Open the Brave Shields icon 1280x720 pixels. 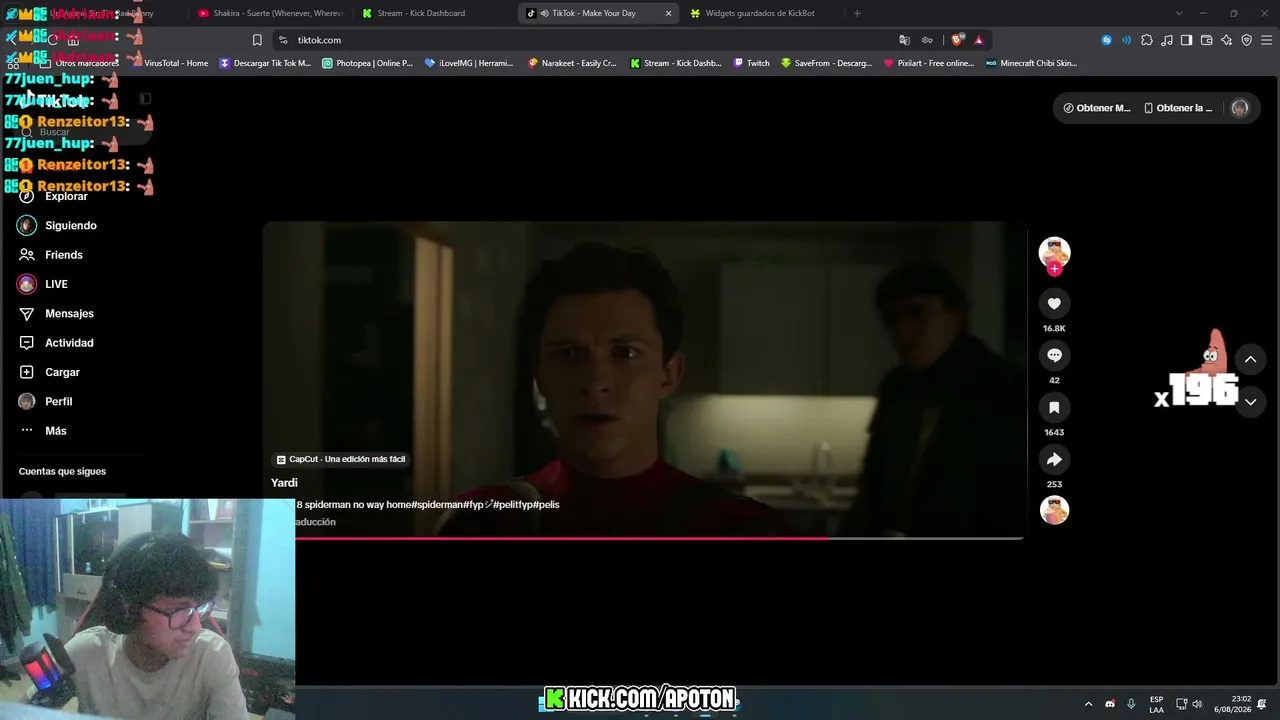[x=957, y=40]
